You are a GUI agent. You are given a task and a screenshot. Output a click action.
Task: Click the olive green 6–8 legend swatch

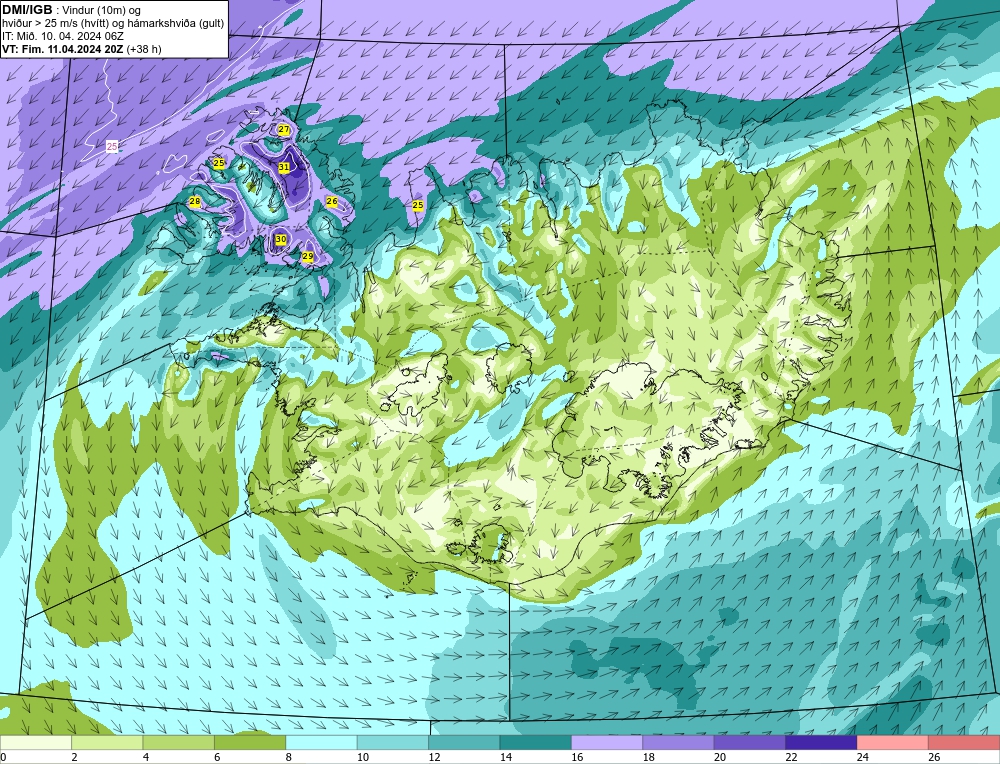pyautogui.click(x=250, y=742)
